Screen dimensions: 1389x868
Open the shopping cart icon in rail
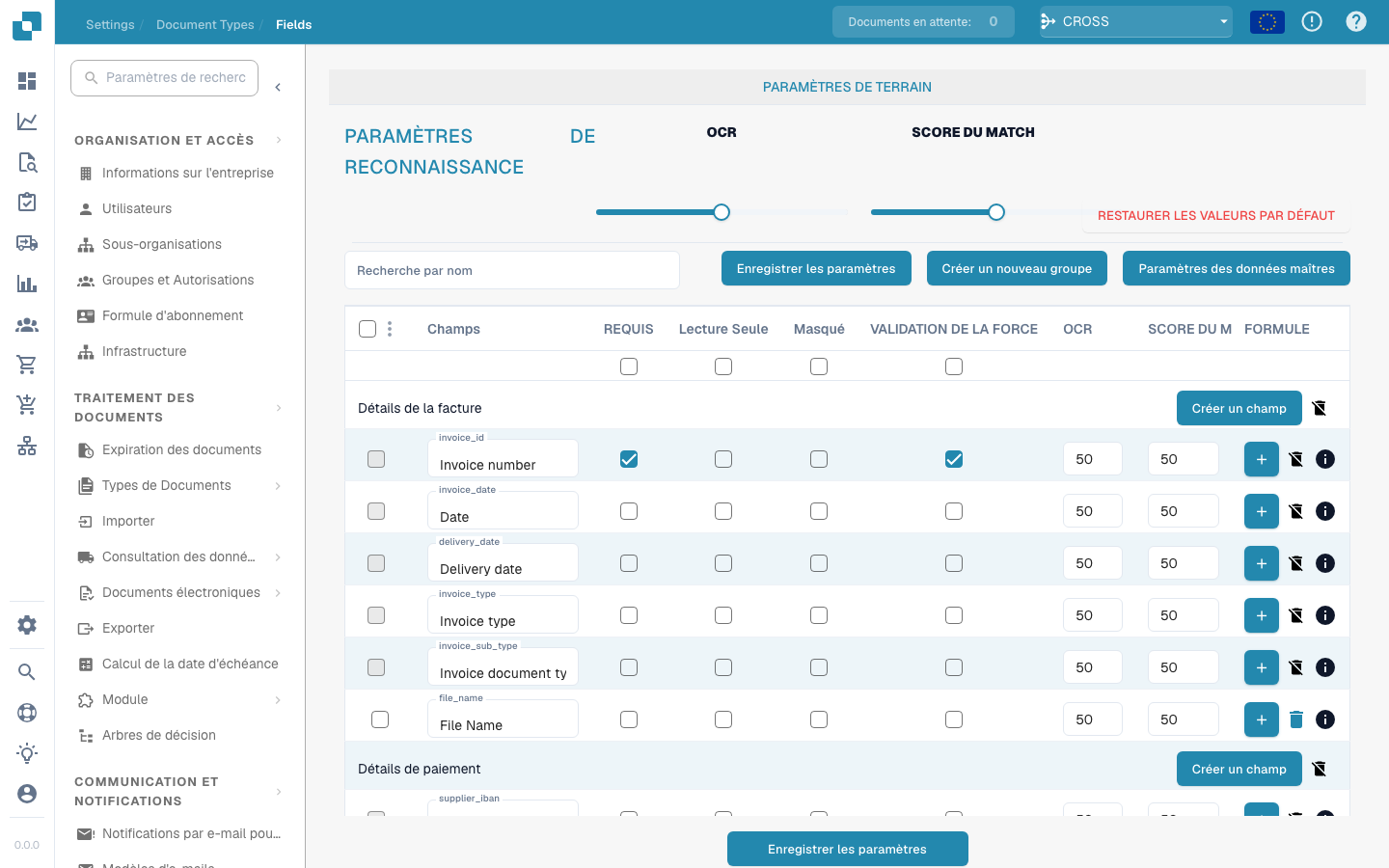pyautogui.click(x=27, y=365)
